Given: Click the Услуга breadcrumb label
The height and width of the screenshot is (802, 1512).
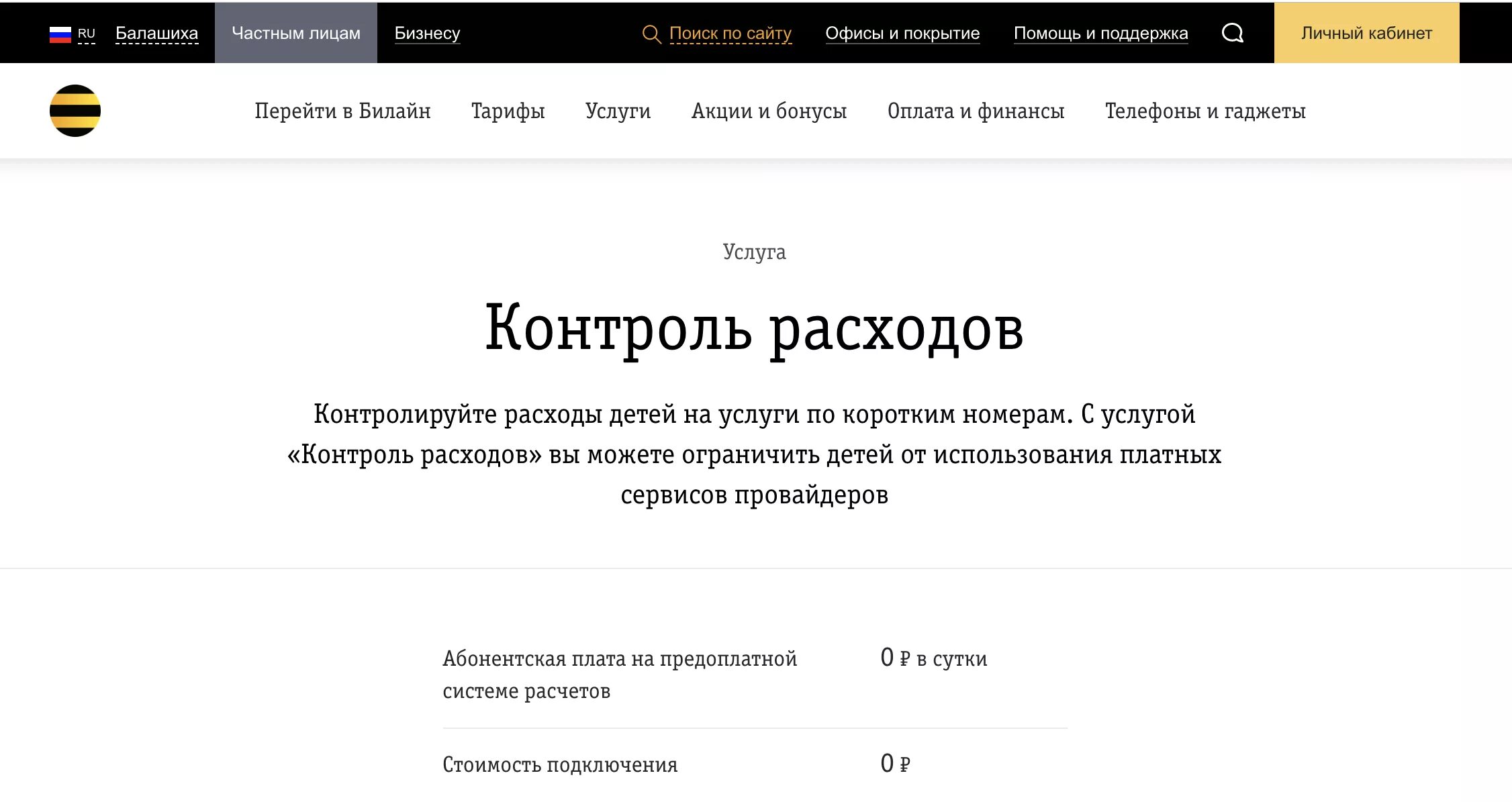Looking at the screenshot, I should [x=754, y=252].
